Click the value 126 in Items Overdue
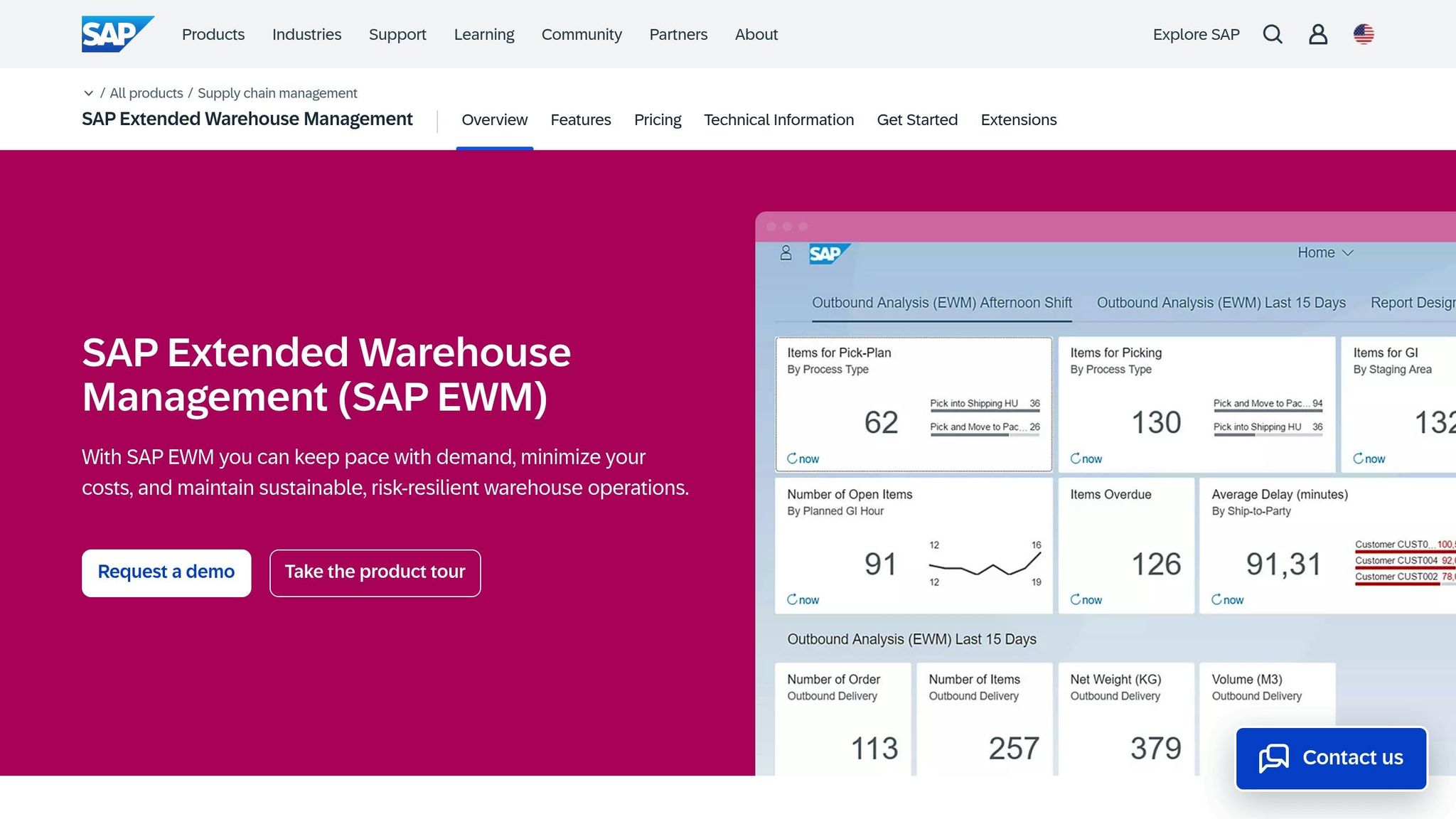Viewport: 1456px width, 819px height. click(x=1156, y=564)
